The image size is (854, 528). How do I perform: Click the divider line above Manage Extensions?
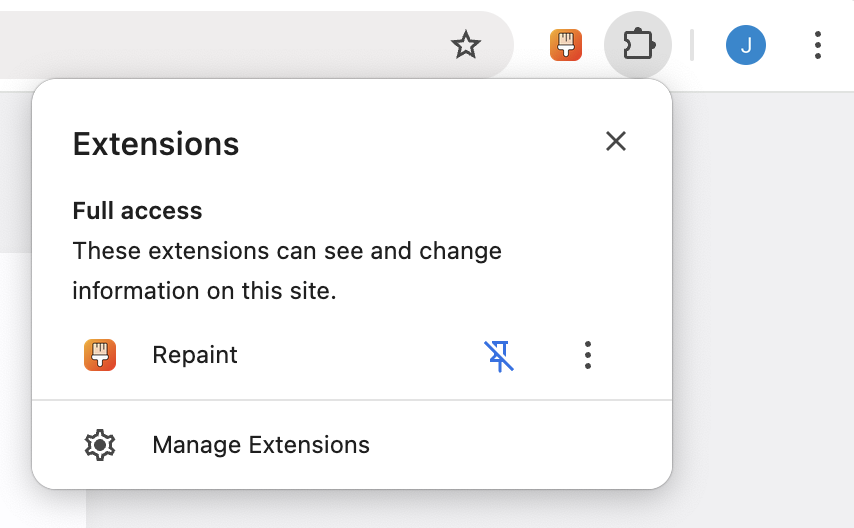[x=352, y=400]
